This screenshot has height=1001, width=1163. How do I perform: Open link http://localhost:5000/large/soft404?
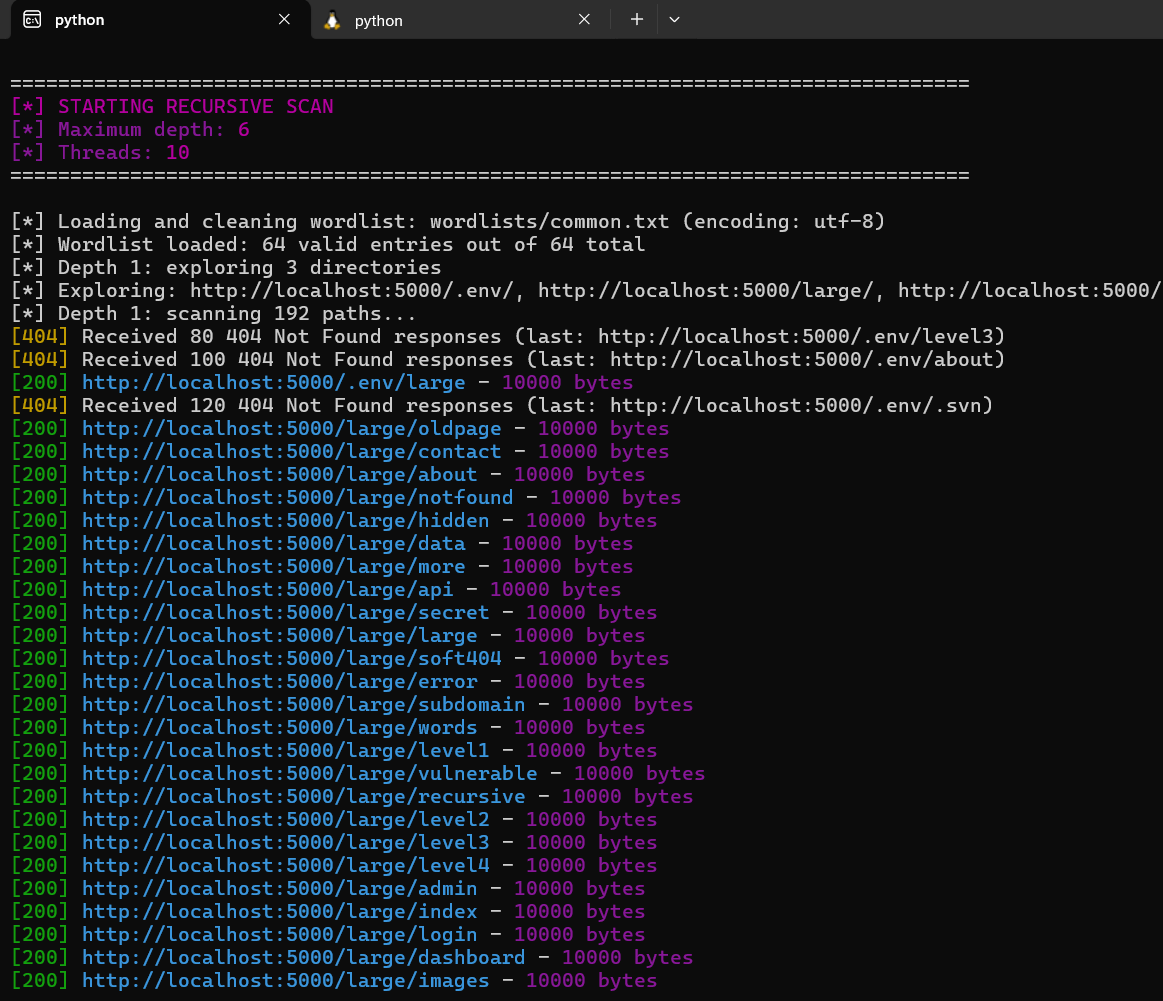(x=291, y=658)
